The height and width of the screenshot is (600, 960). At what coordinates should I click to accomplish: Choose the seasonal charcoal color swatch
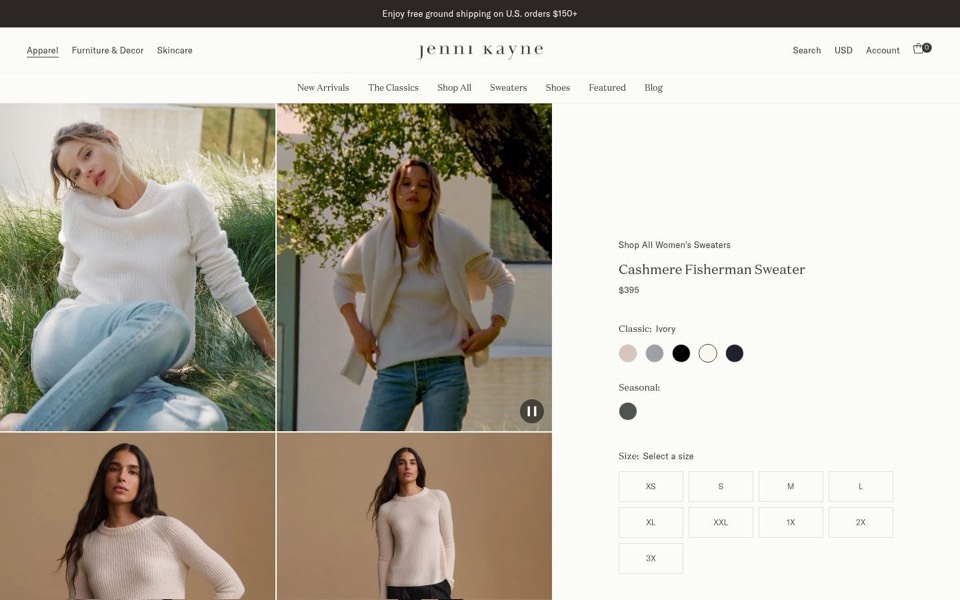[x=628, y=411]
